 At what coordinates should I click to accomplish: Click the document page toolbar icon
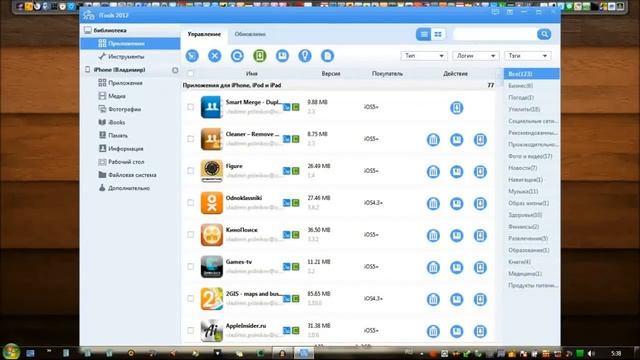click(x=327, y=56)
